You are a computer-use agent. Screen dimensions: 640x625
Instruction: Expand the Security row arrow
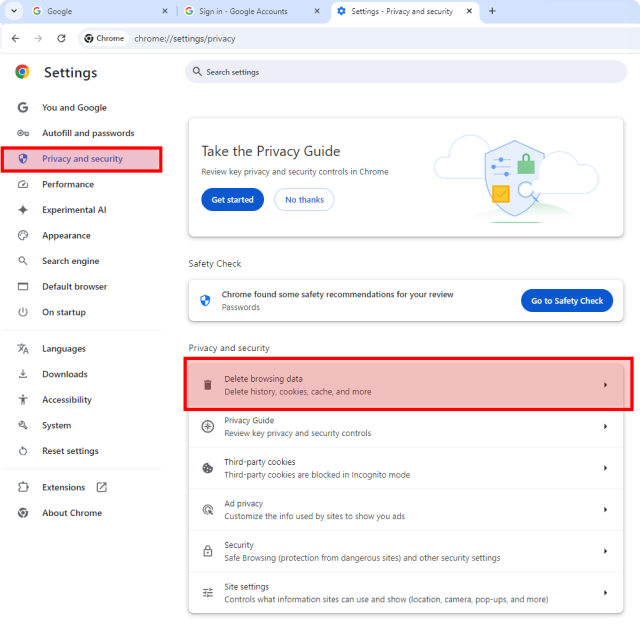click(605, 551)
